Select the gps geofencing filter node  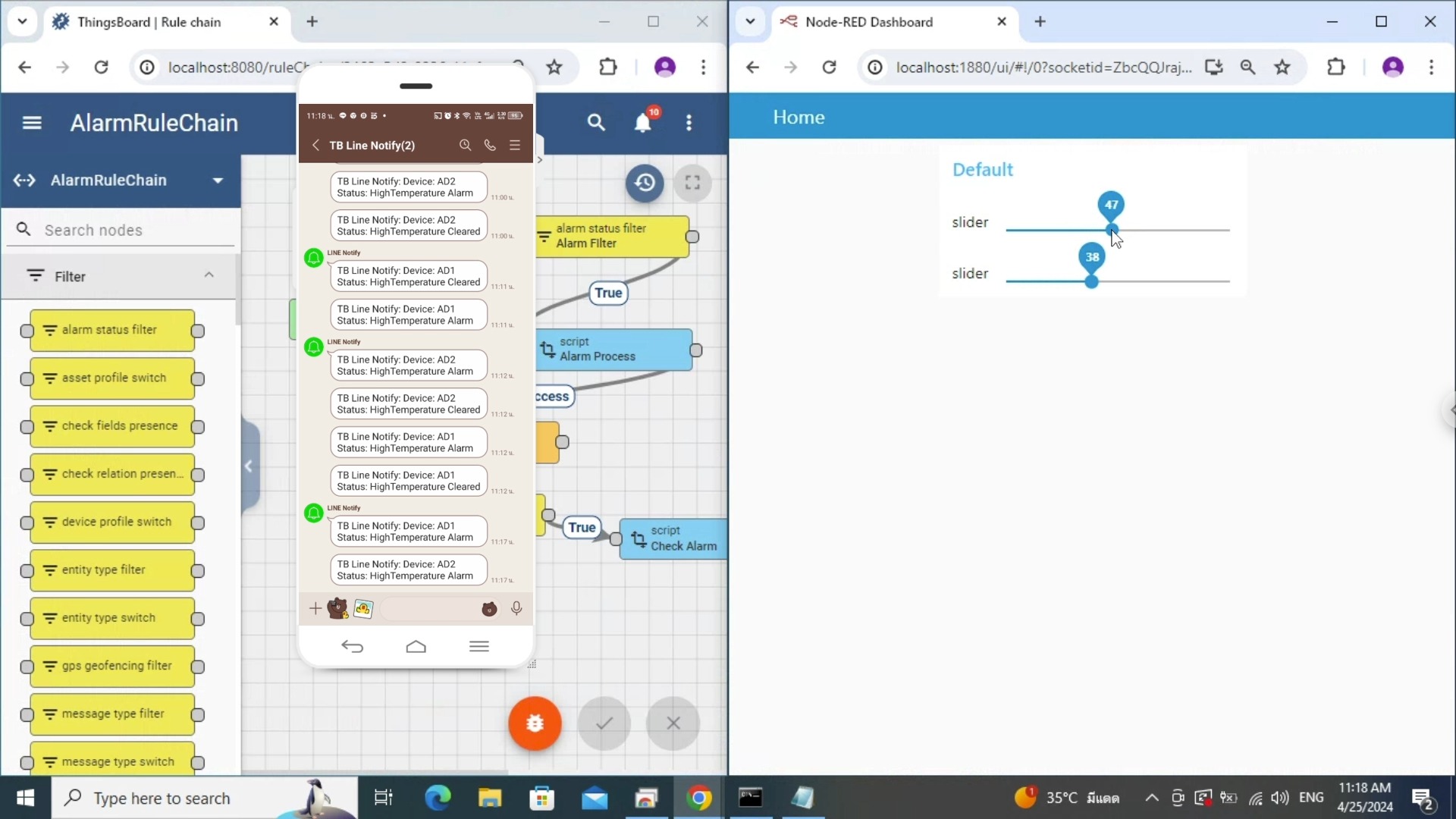tap(112, 666)
